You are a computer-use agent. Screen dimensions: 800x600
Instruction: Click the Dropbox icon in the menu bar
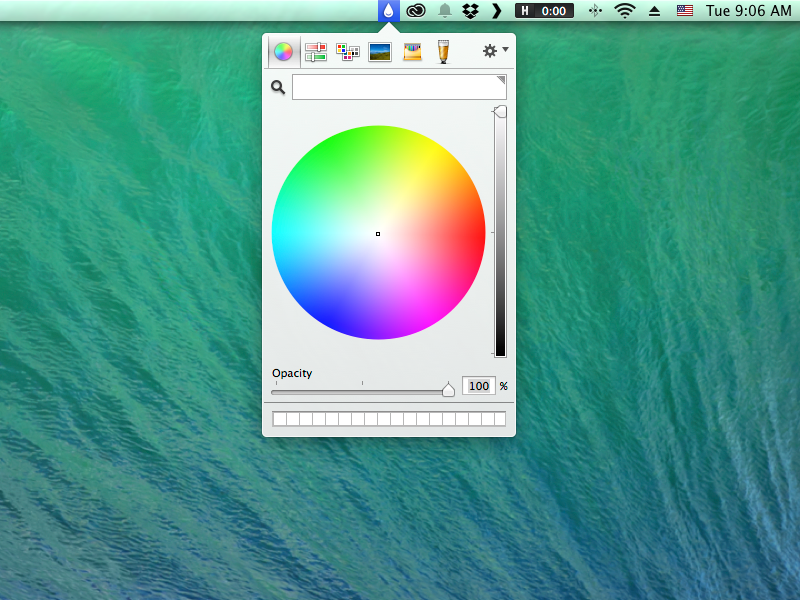coord(470,11)
